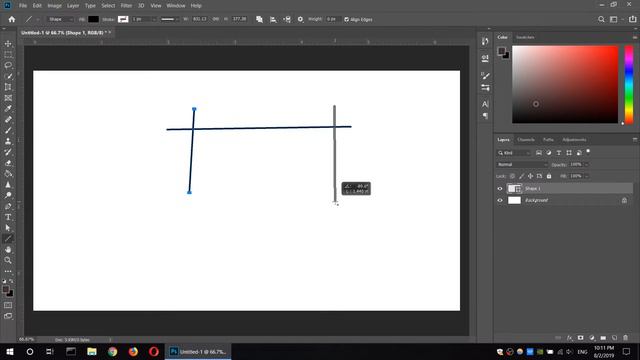Toggle filter for type layers
The height and width of the screenshot is (360, 640).
[559, 153]
